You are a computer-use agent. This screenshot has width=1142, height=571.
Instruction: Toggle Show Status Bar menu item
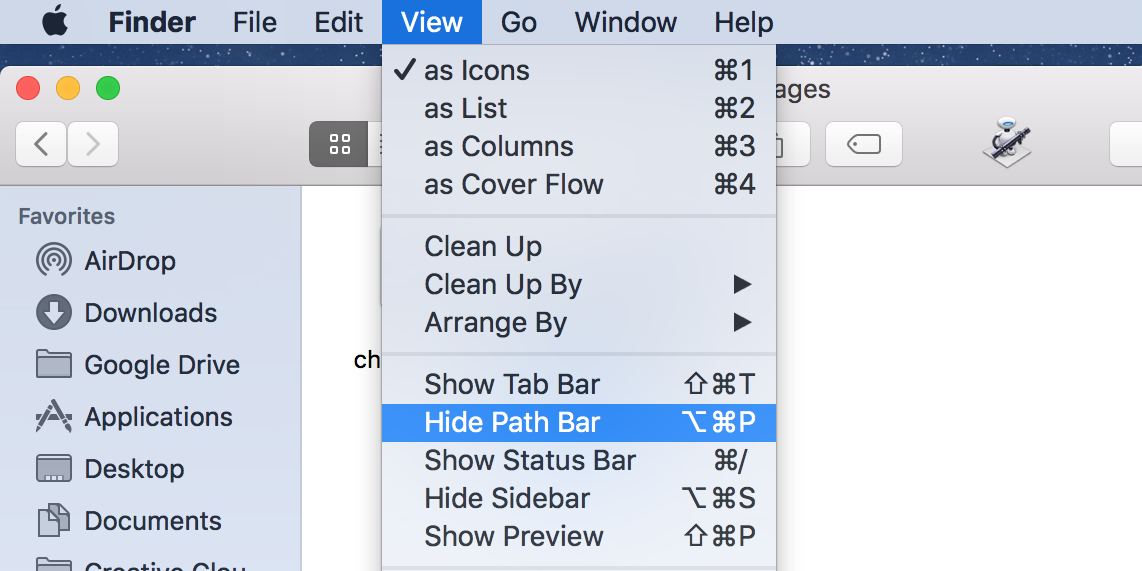pos(530,461)
